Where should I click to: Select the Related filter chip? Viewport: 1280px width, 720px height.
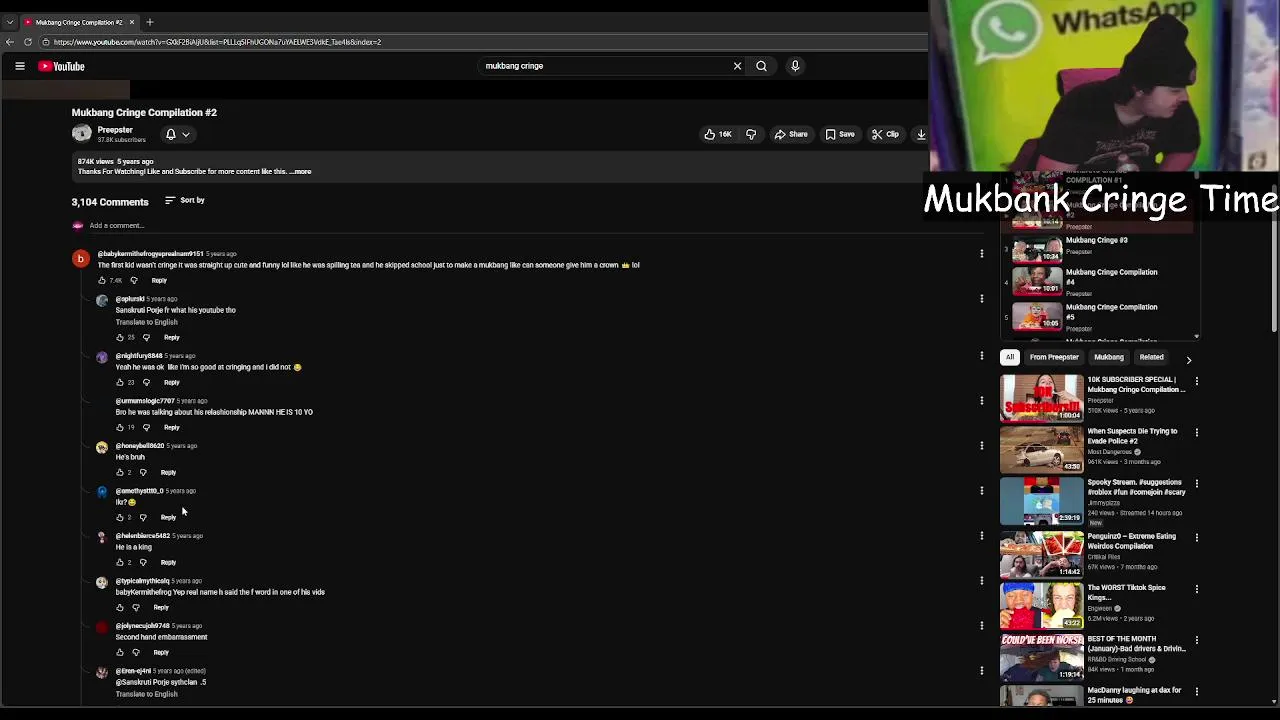[1151, 357]
